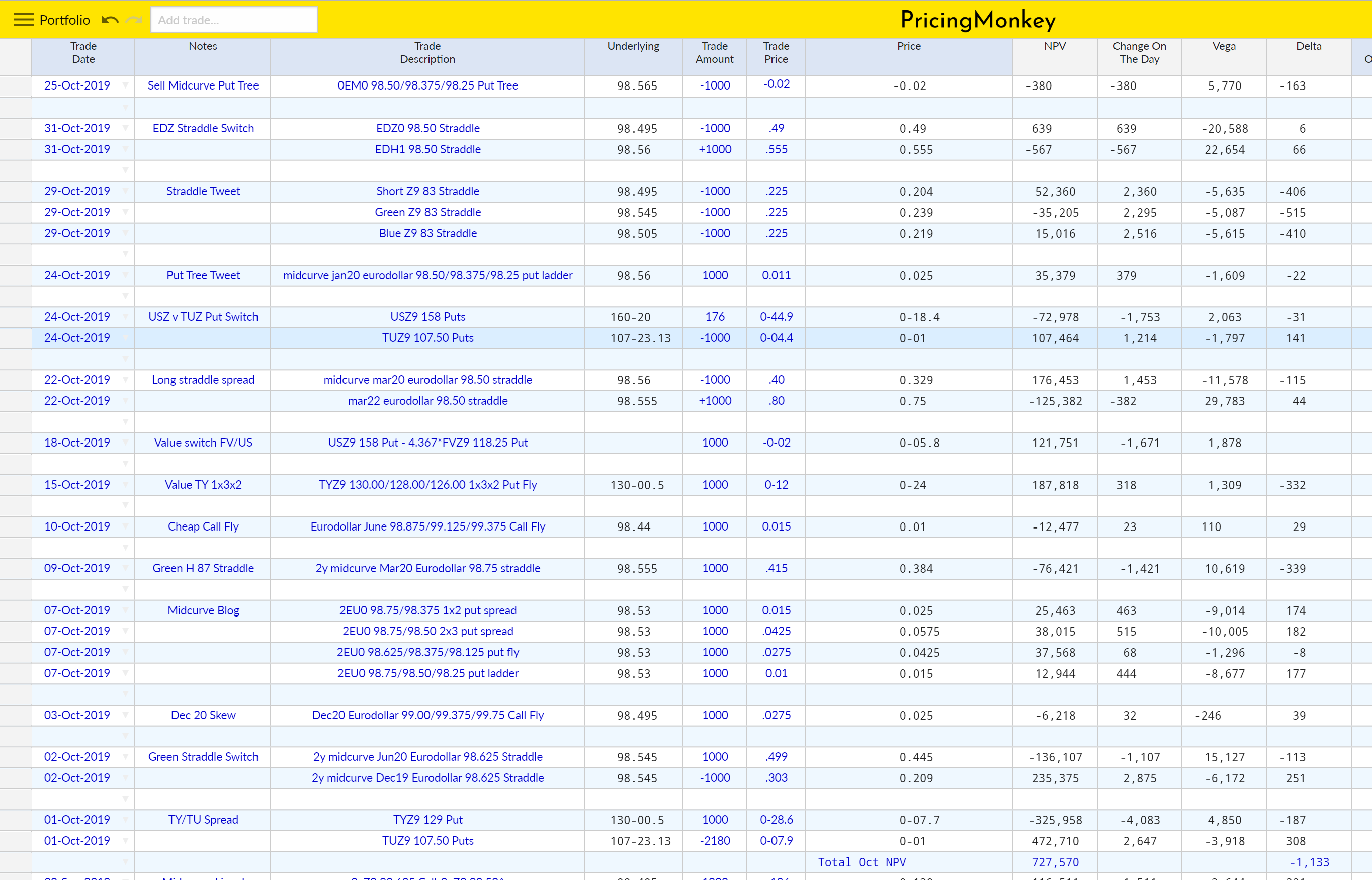The image size is (1372, 880).
Task: Click 'EDH1 98.50 Straddle' description
Action: [x=427, y=150]
